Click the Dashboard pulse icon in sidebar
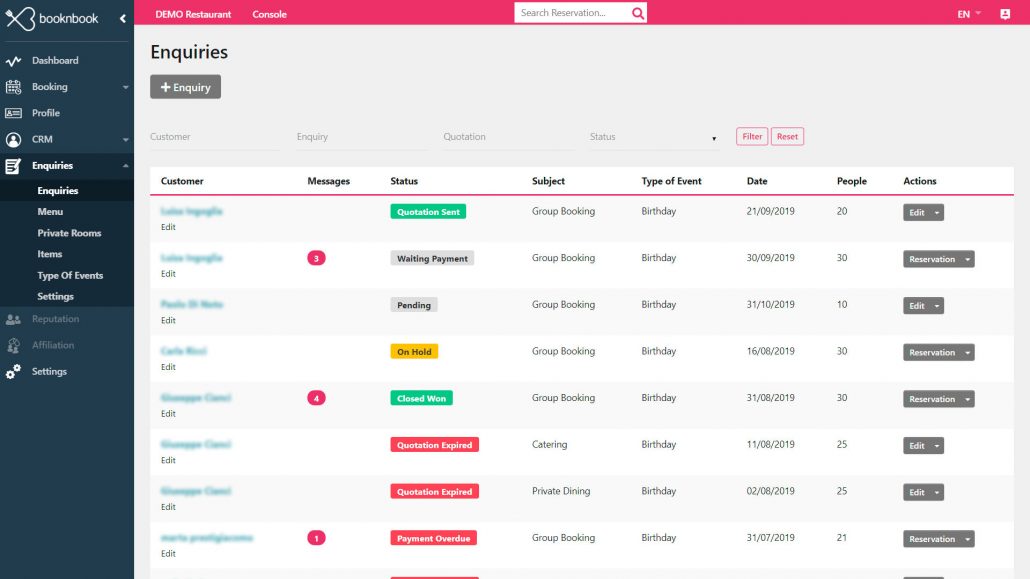This screenshot has height=579, width=1030. pos(14,61)
